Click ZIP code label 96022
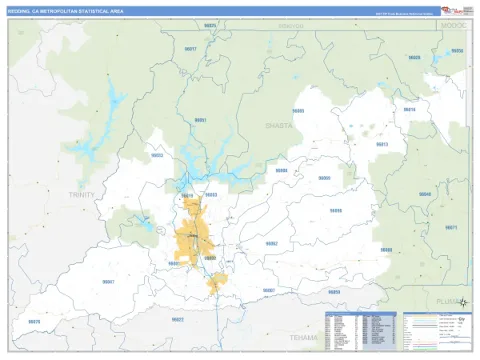 [x=178, y=320]
